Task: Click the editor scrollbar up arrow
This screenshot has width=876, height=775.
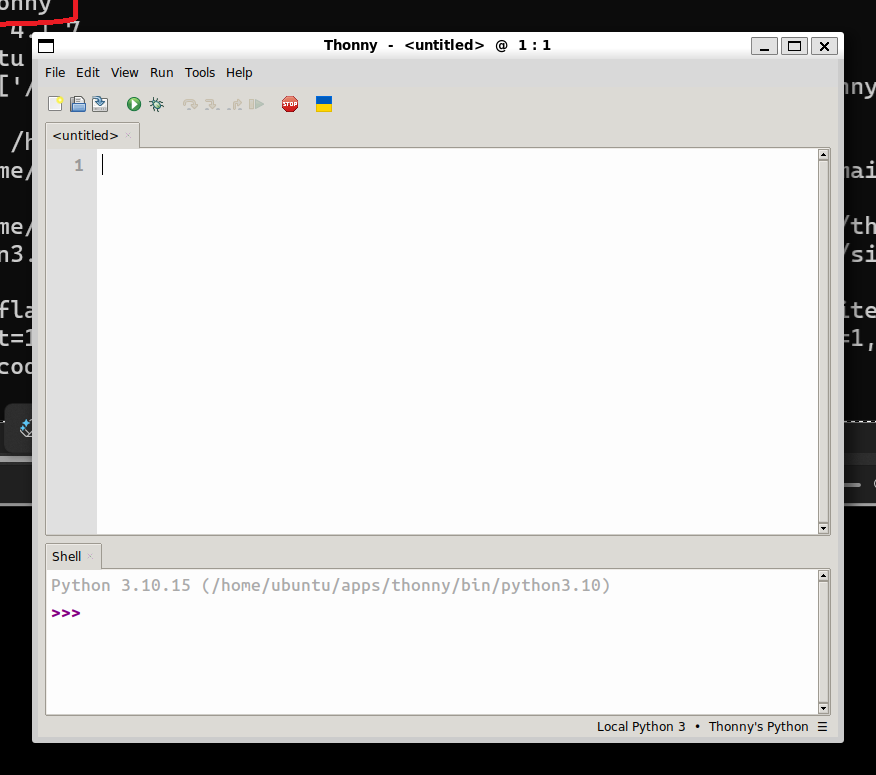Action: point(823,155)
